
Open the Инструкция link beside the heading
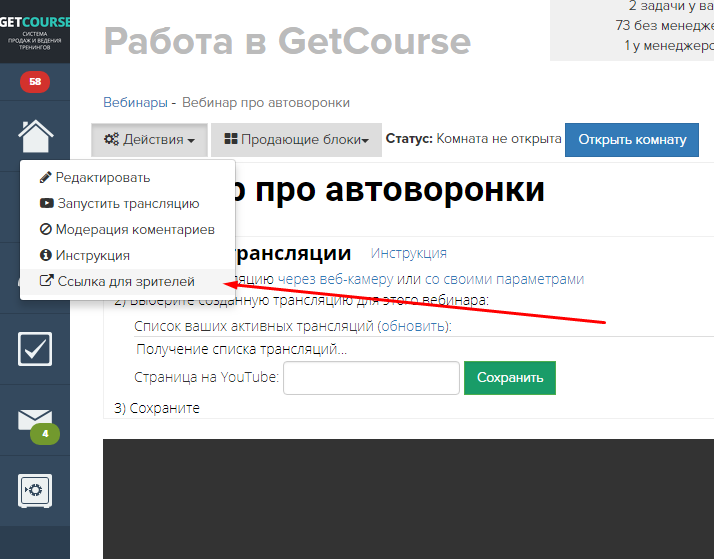[408, 253]
